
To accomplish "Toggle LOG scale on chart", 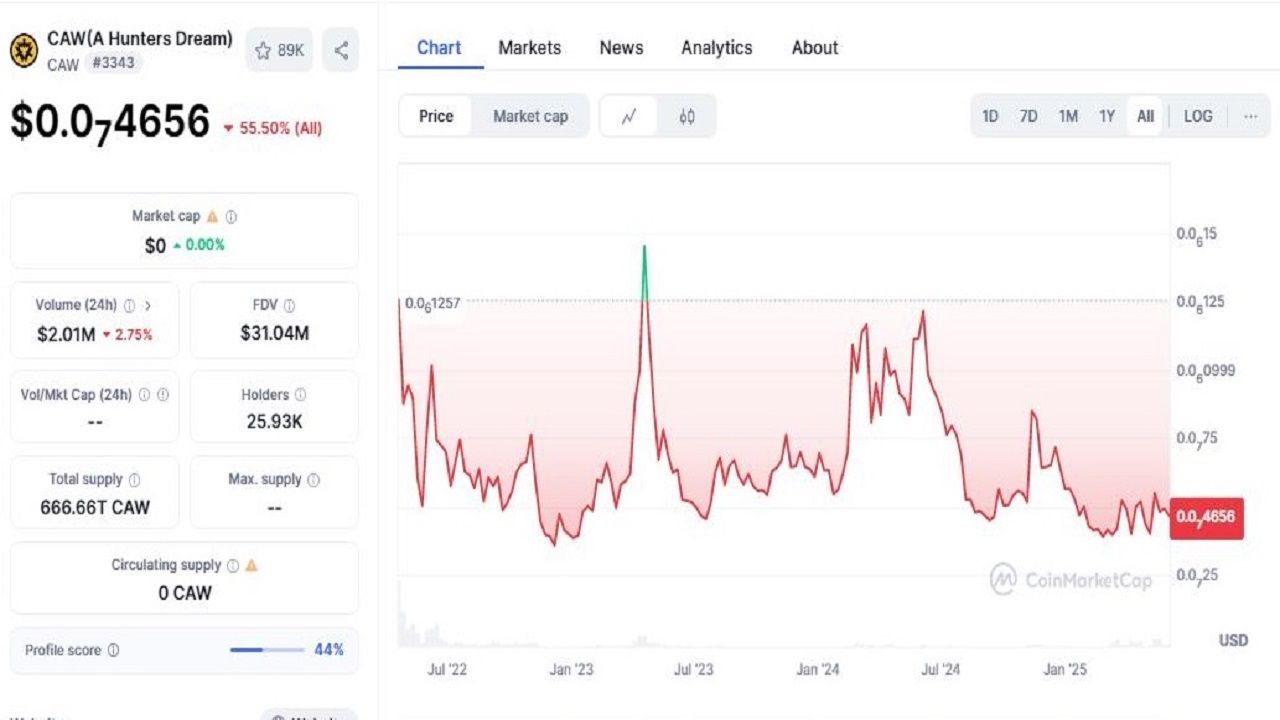I will point(1198,116).
